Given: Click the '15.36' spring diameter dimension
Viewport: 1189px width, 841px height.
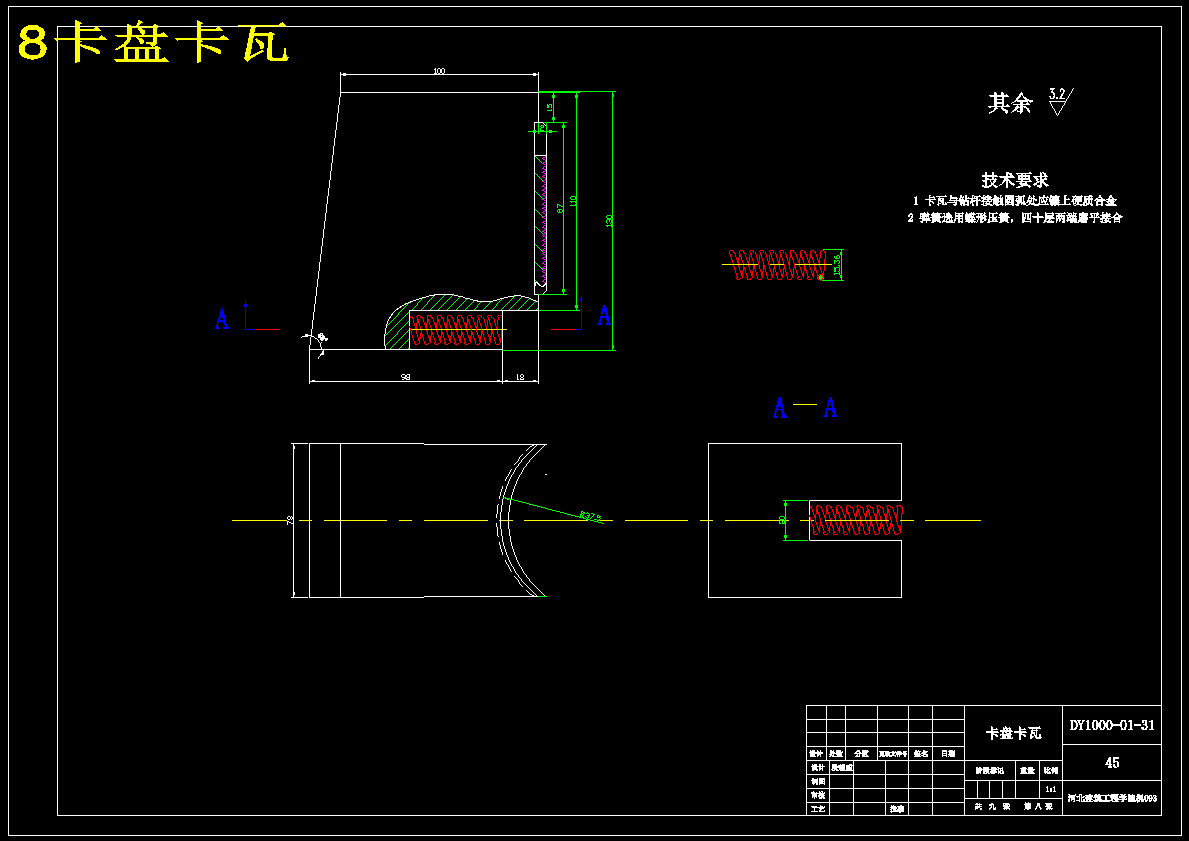Looking at the screenshot, I should (836, 264).
